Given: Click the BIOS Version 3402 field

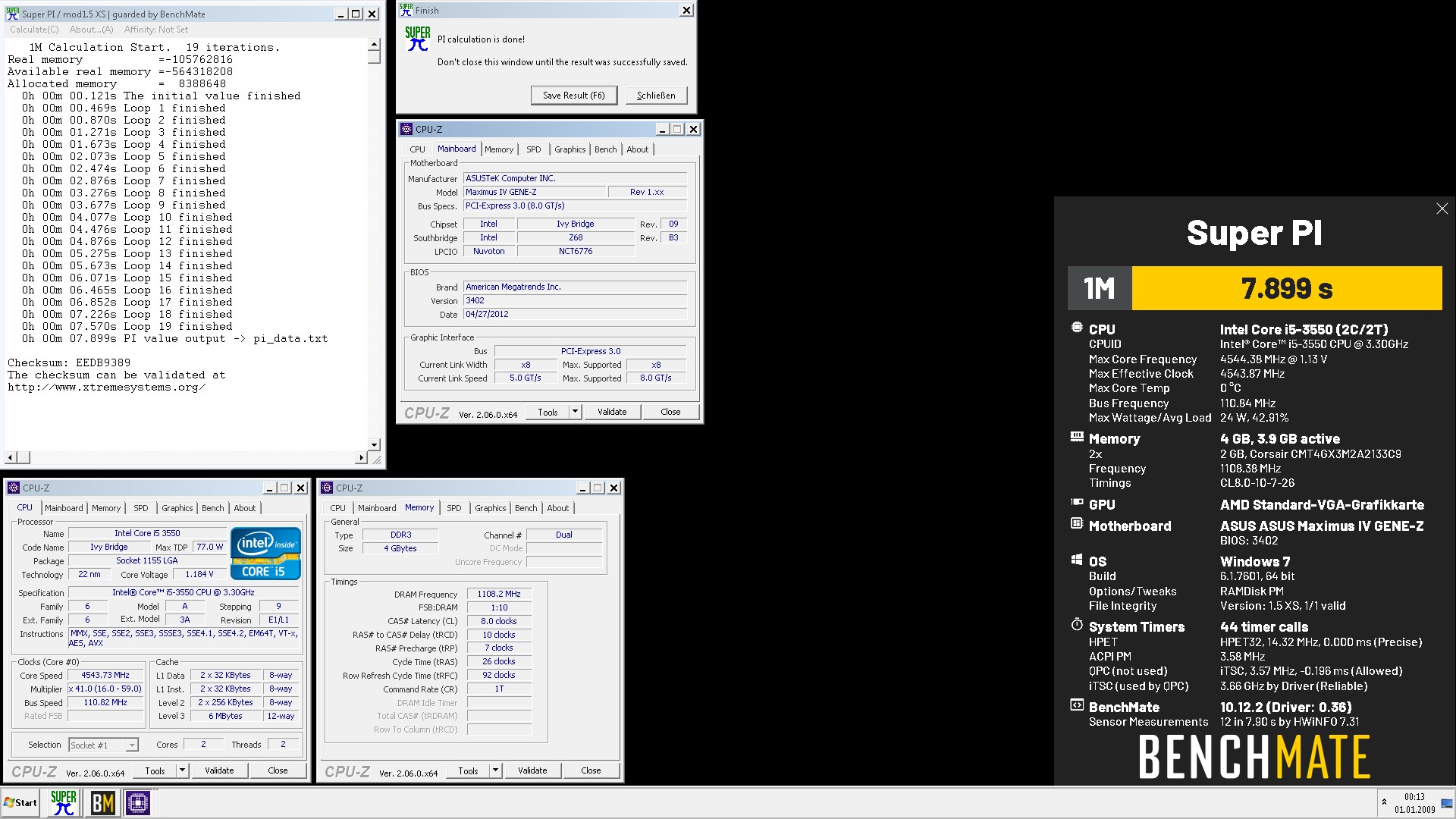Looking at the screenshot, I should coord(575,300).
